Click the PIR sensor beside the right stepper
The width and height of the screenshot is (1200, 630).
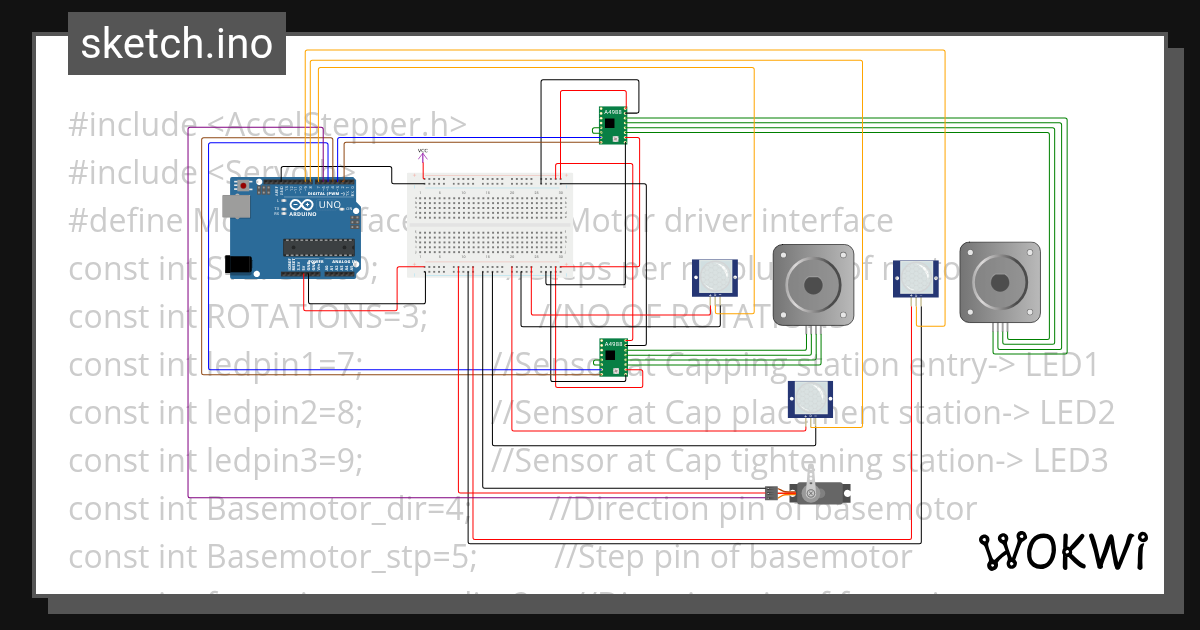[915, 277]
